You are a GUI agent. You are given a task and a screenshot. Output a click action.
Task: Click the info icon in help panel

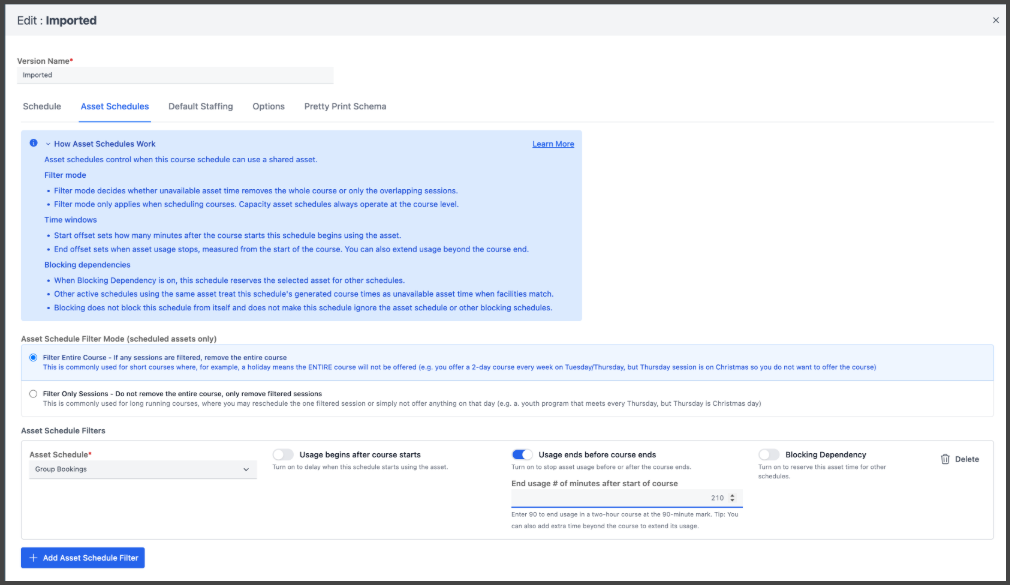tap(33, 143)
